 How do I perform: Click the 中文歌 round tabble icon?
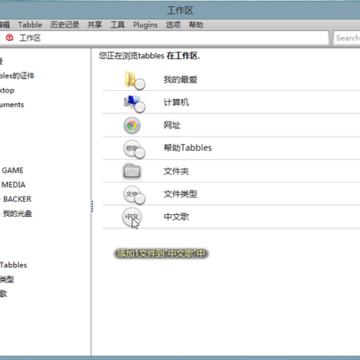pyautogui.click(x=132, y=217)
